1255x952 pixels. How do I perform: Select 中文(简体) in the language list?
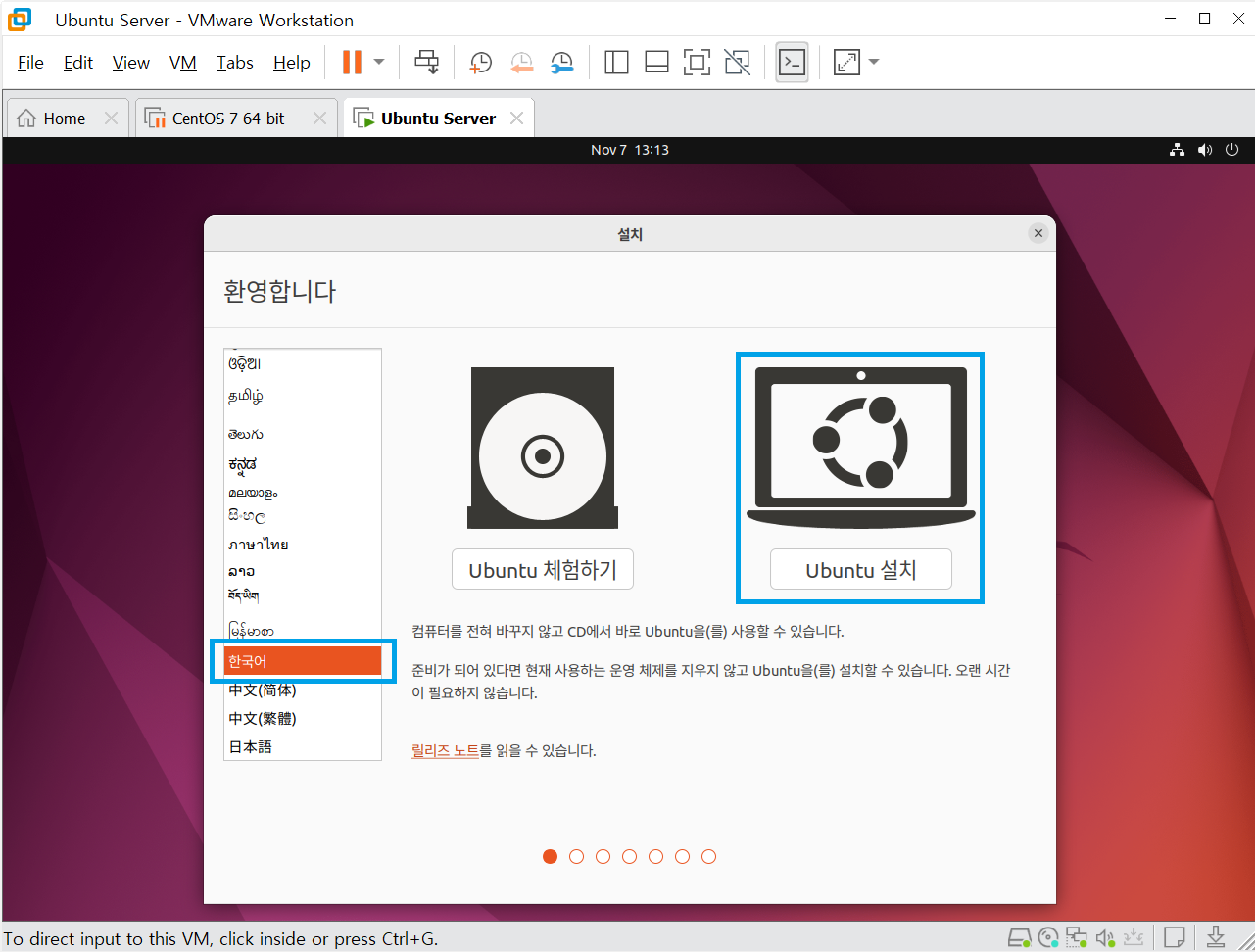[303, 690]
